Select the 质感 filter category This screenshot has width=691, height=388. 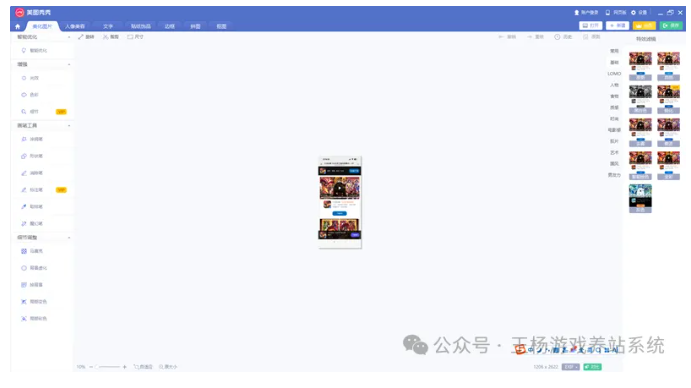[614, 108]
